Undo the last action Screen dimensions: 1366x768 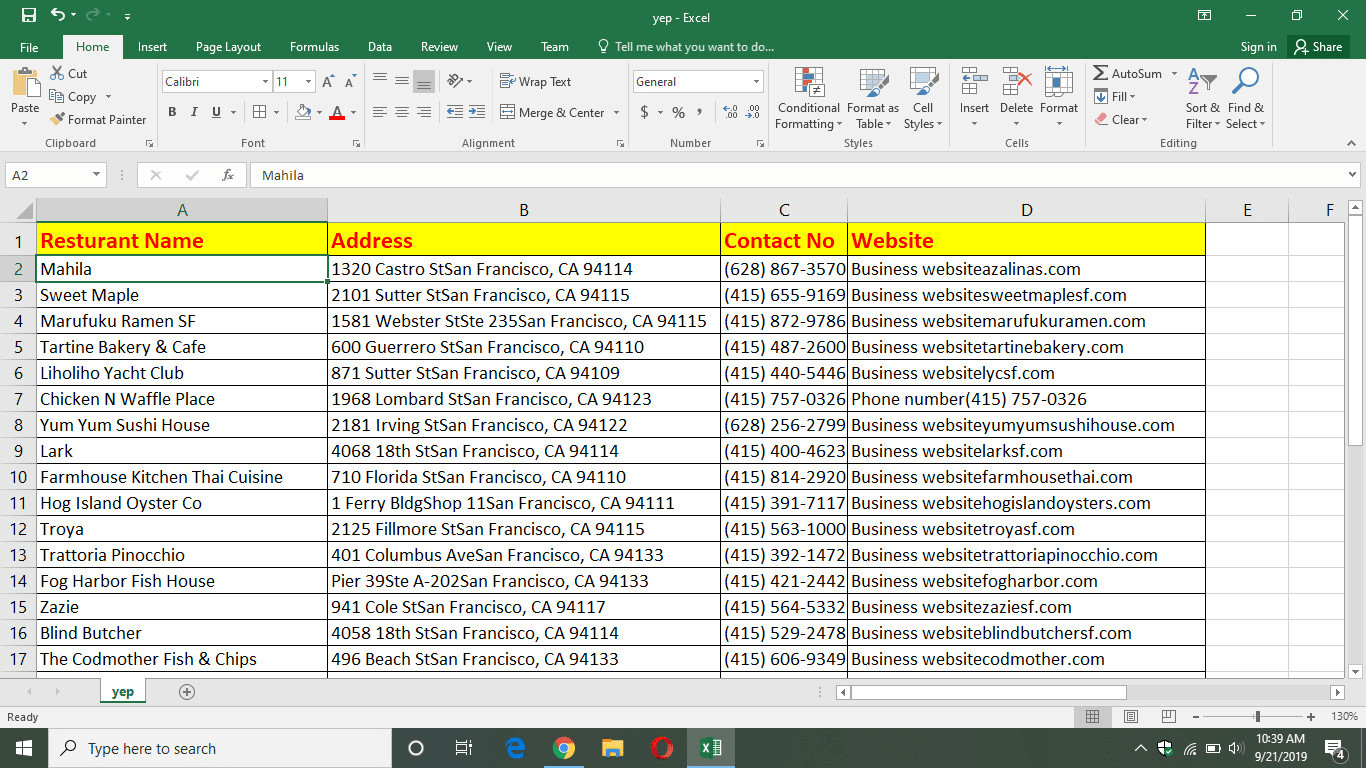coord(58,16)
